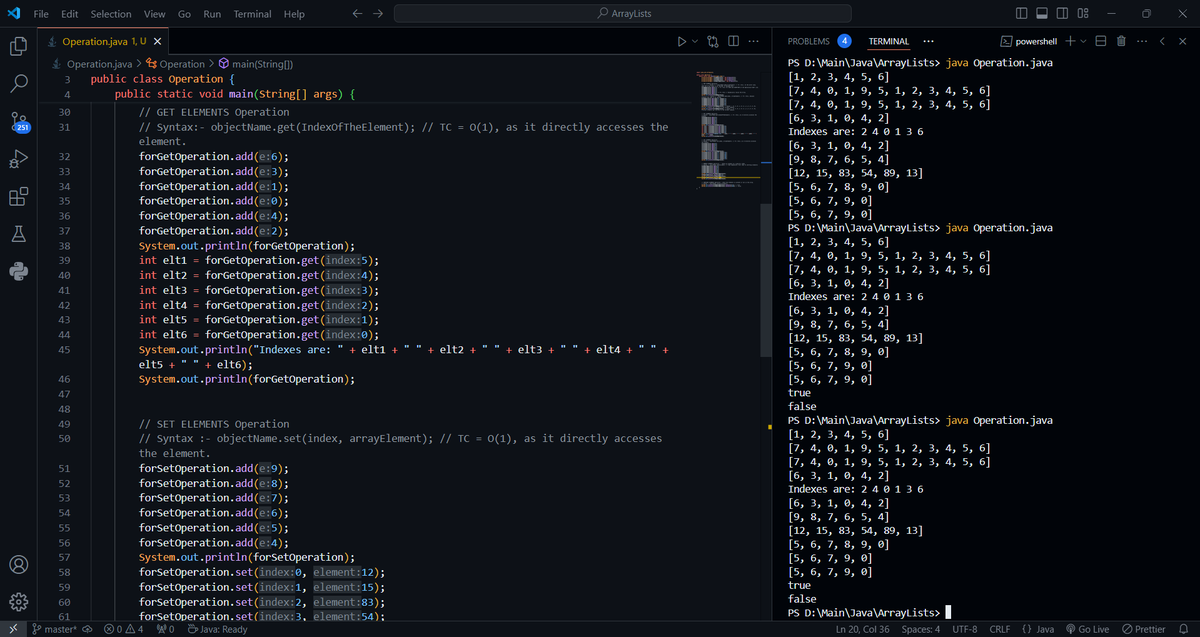Open errors and warnings count in status bar

(122, 629)
